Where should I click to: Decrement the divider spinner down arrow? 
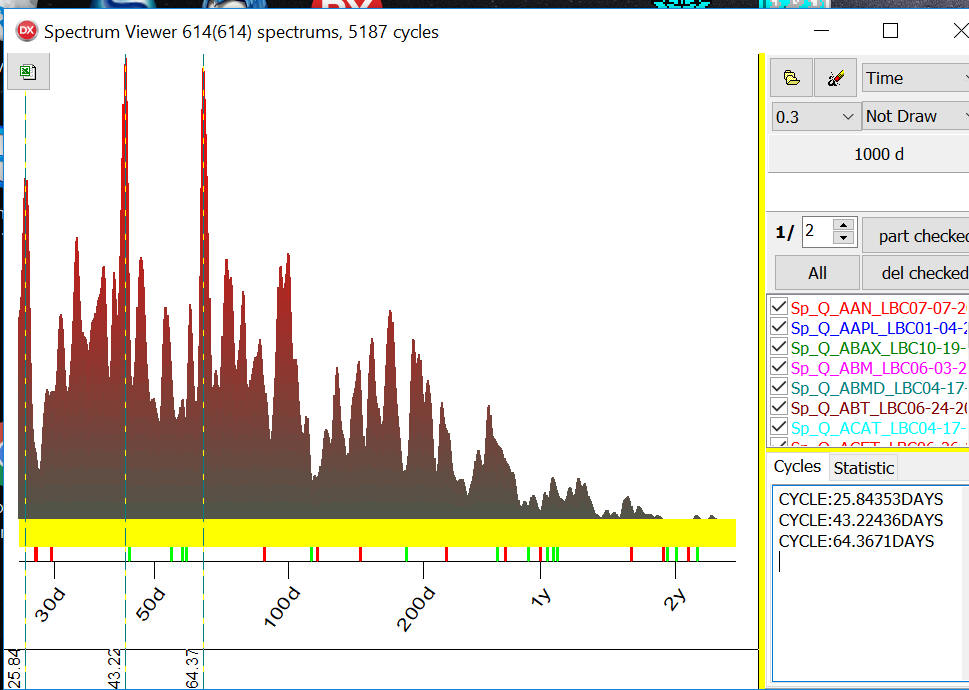844,239
